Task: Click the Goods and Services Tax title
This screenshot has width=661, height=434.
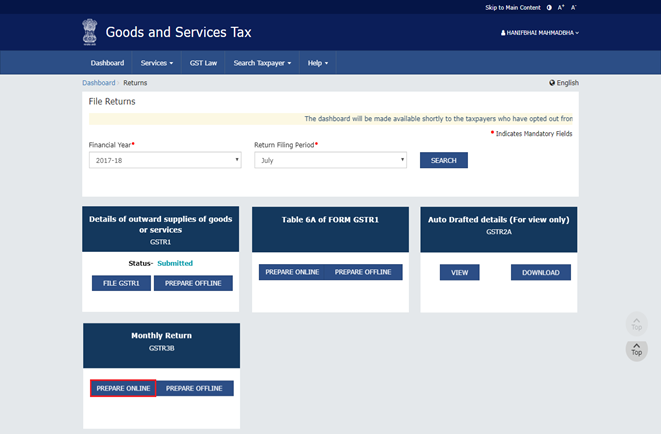Action: [178, 32]
